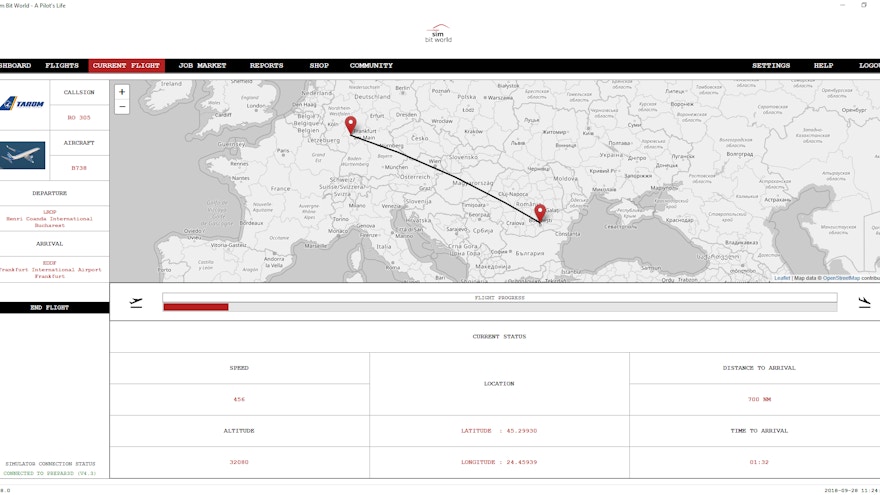Select aircraft type B738
This screenshot has width=880, height=495.
tap(79, 168)
